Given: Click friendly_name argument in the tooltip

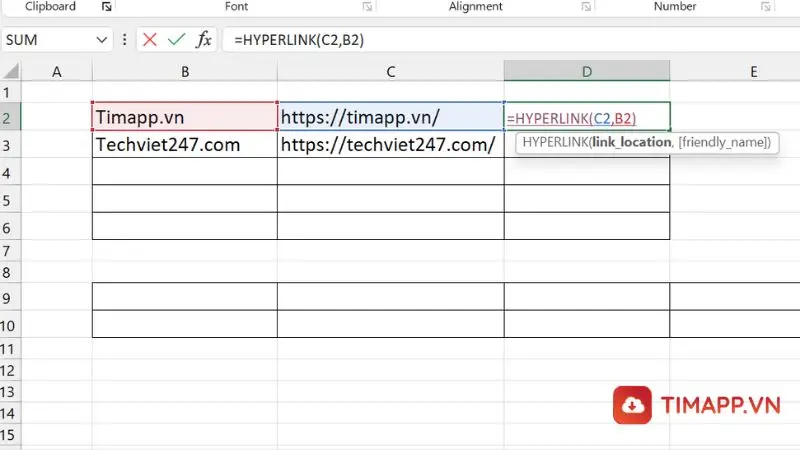Looking at the screenshot, I should 724,142.
